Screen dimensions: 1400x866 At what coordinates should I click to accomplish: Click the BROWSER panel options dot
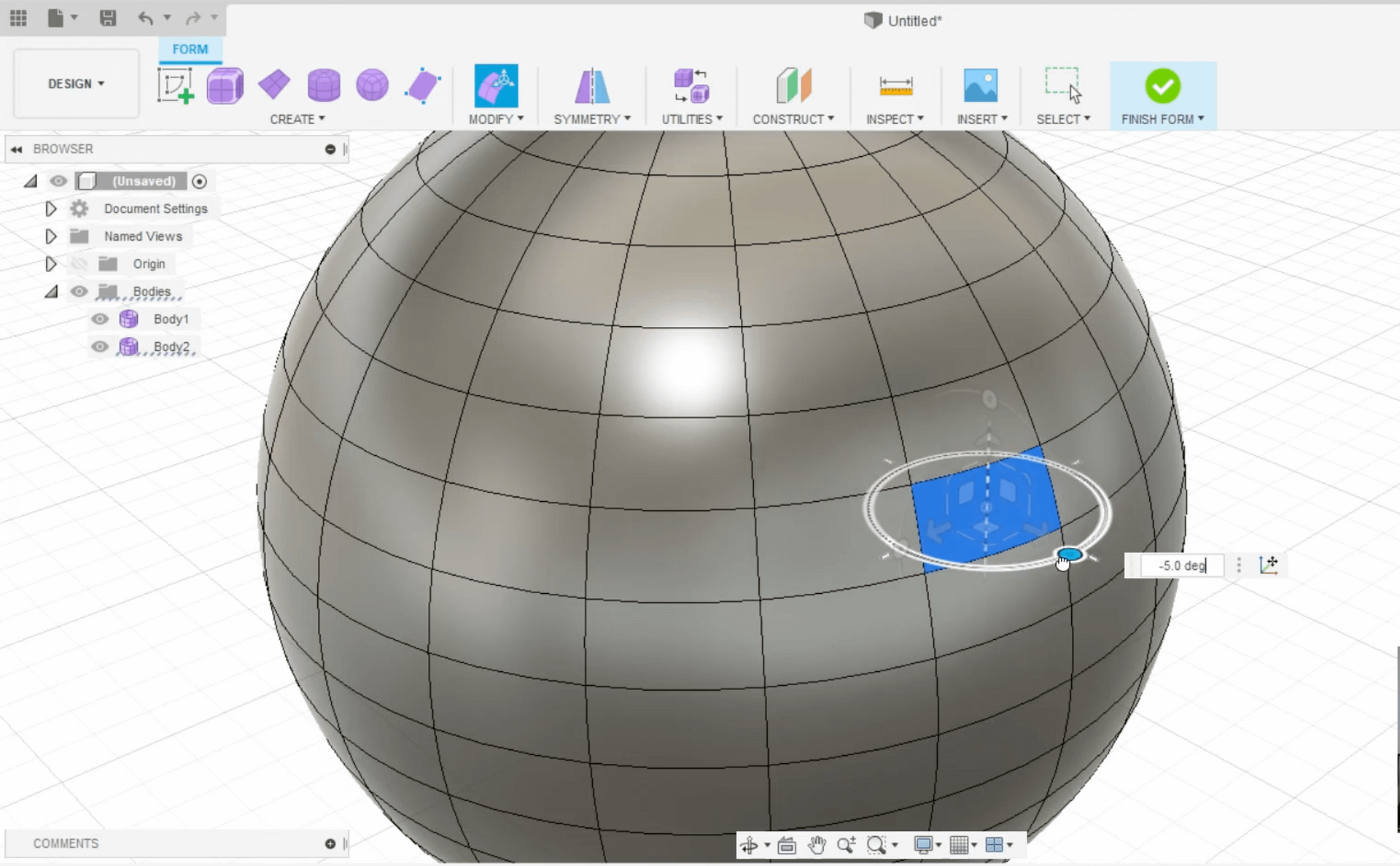(330, 149)
